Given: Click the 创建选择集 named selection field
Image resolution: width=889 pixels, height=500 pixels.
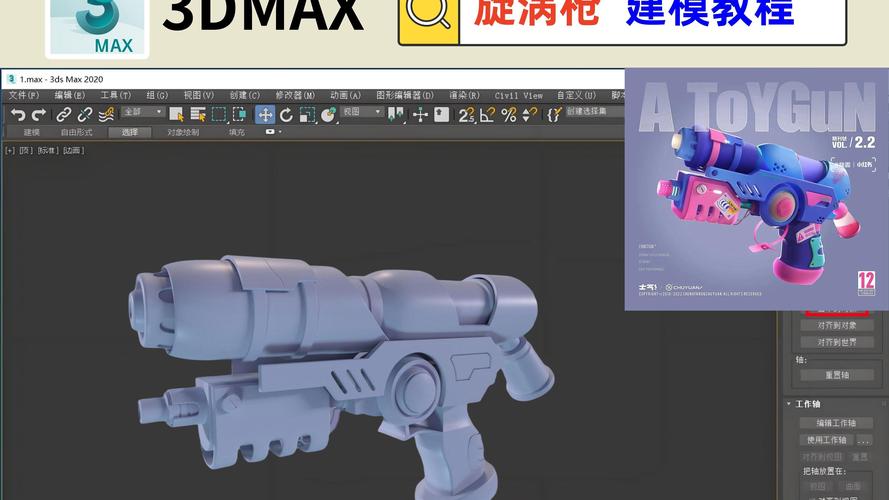Looking at the screenshot, I should 594,112.
